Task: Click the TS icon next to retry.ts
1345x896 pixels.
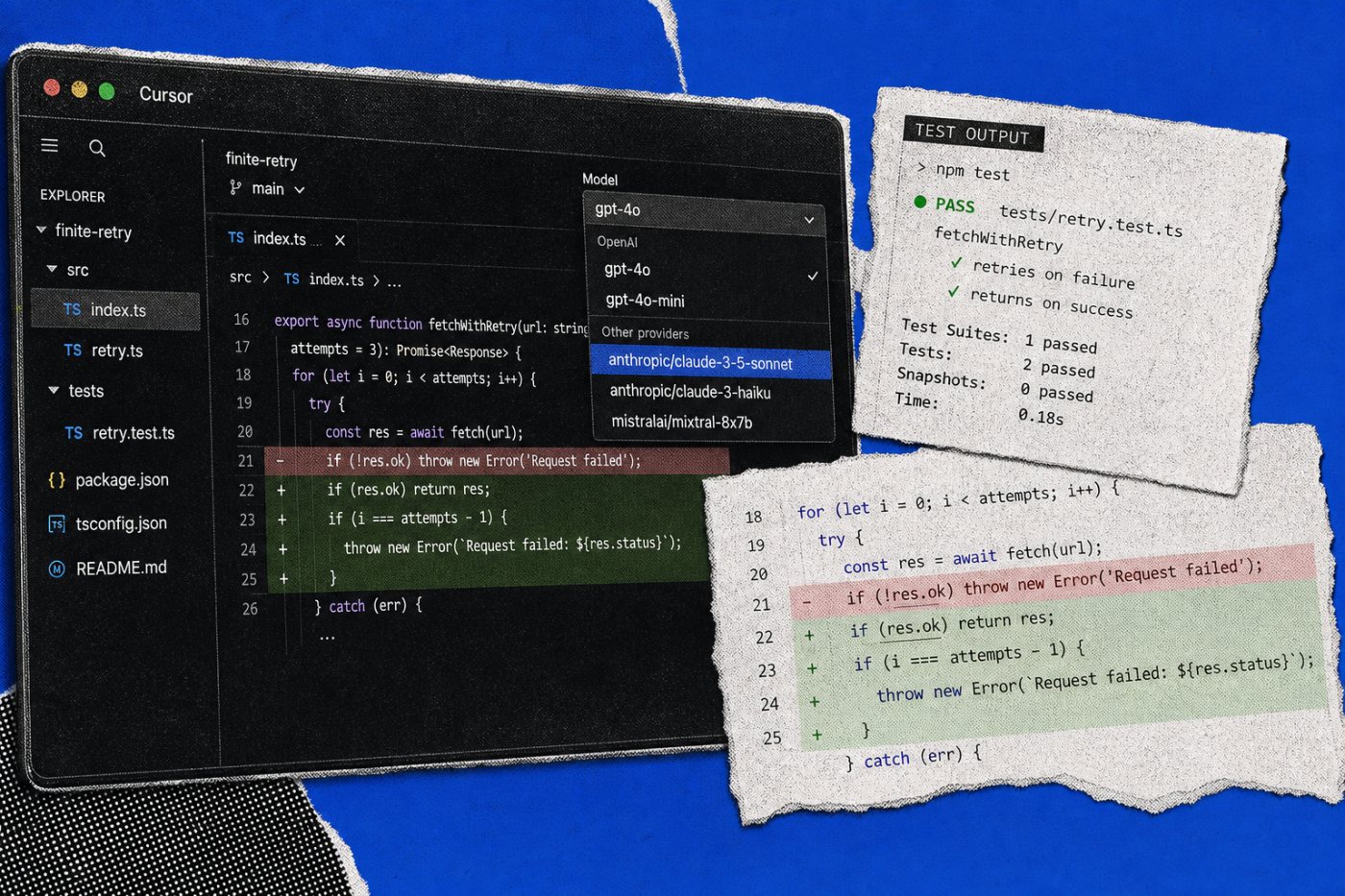Action: click(x=73, y=351)
